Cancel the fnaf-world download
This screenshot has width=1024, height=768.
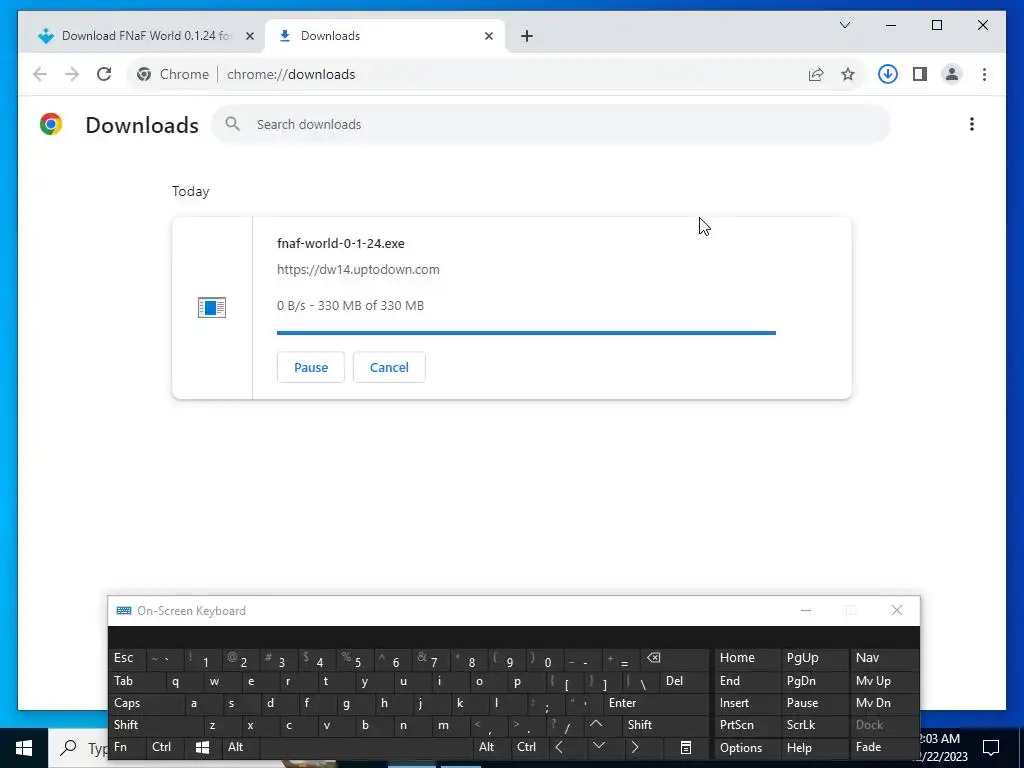point(389,367)
